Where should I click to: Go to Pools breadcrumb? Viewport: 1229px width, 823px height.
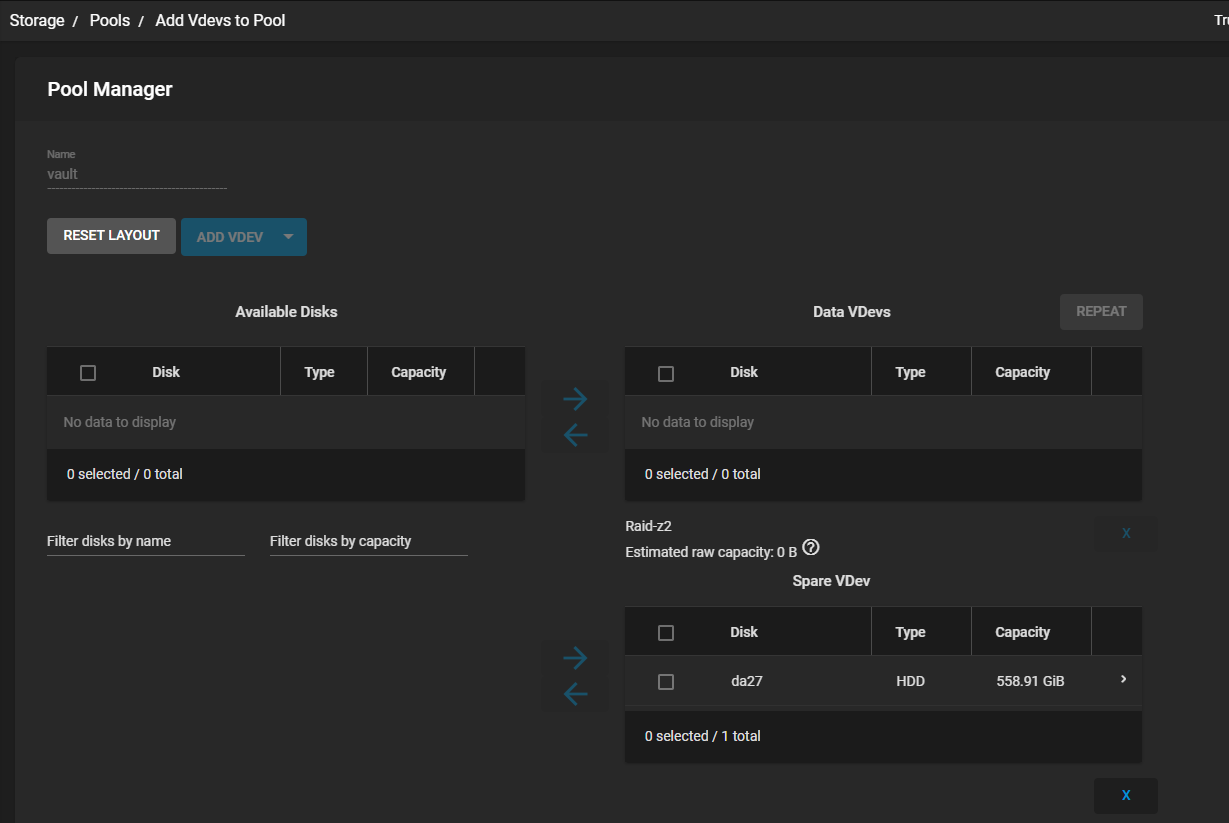pyautogui.click(x=110, y=20)
